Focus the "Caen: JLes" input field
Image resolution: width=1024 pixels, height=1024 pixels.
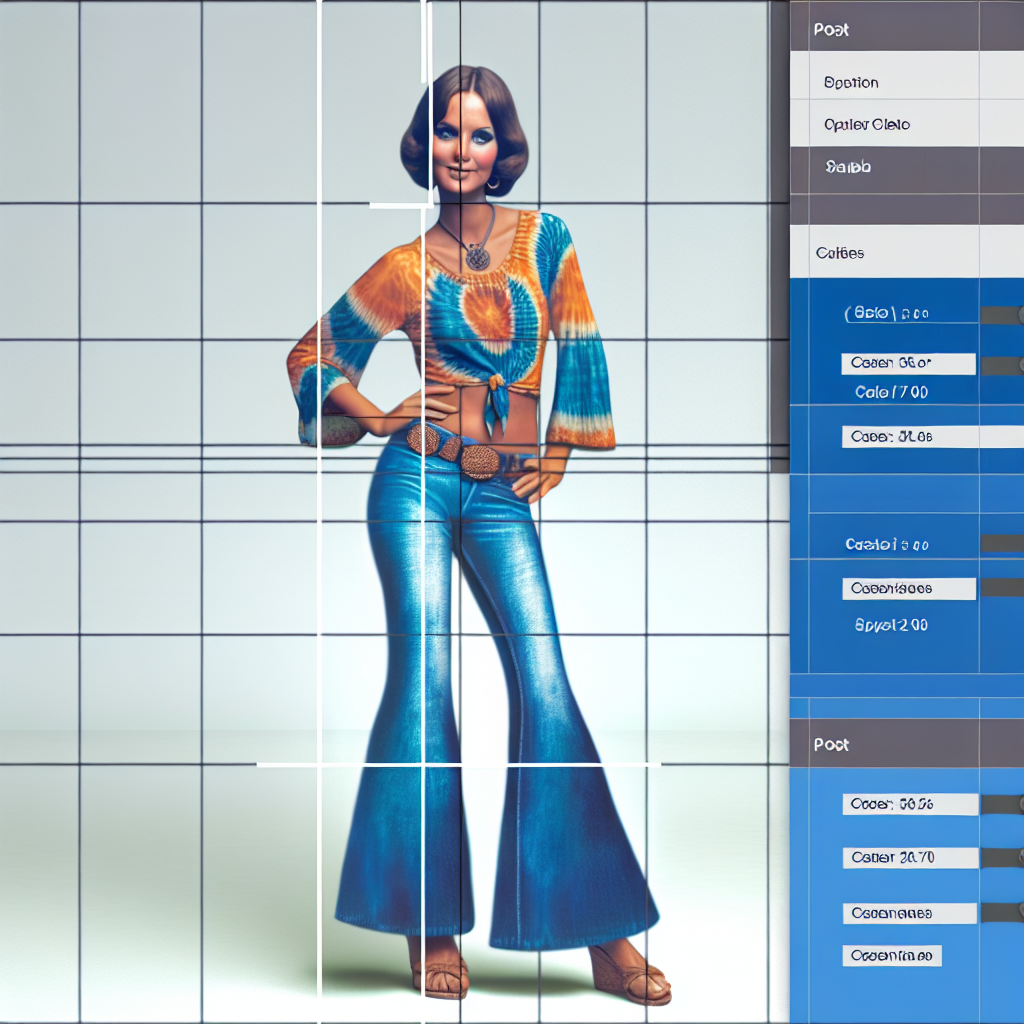pos(907,437)
